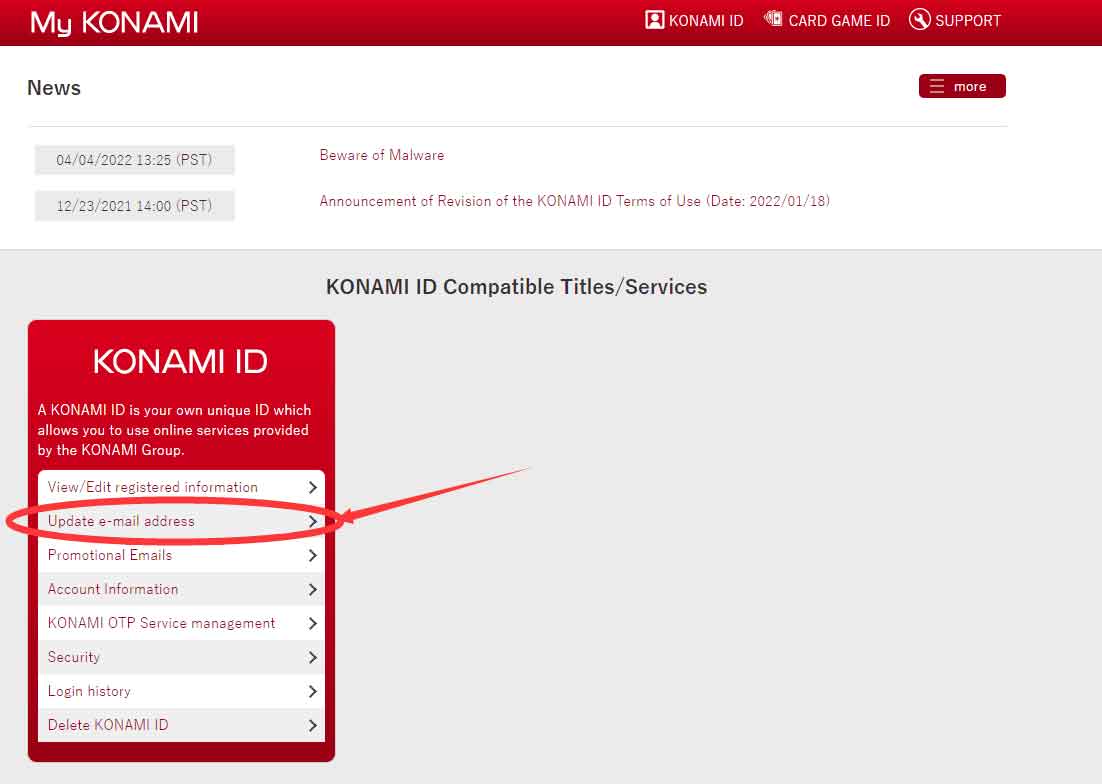Click the list icon on the more button
1102x784 pixels.
point(937,86)
